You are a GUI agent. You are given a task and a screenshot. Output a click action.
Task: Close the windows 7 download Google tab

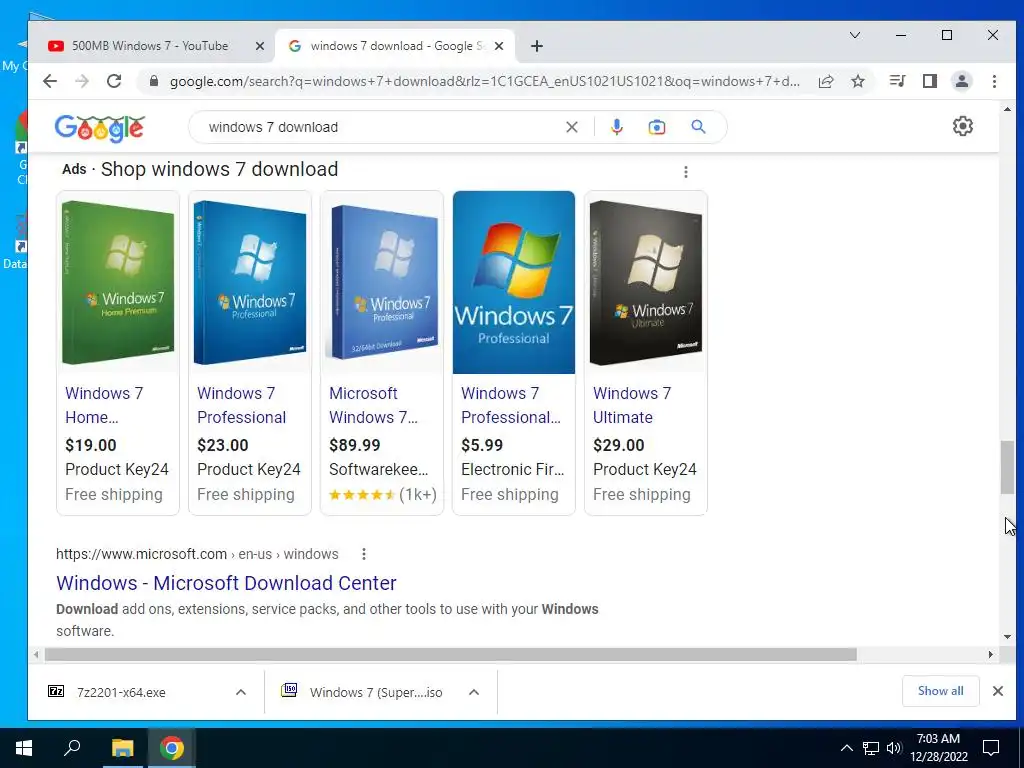[x=499, y=46]
